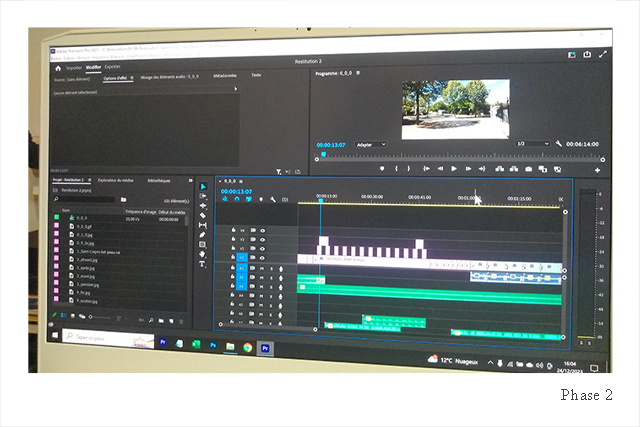Toggle V1 track targeting button
640x427 pixels.
click(x=242, y=258)
